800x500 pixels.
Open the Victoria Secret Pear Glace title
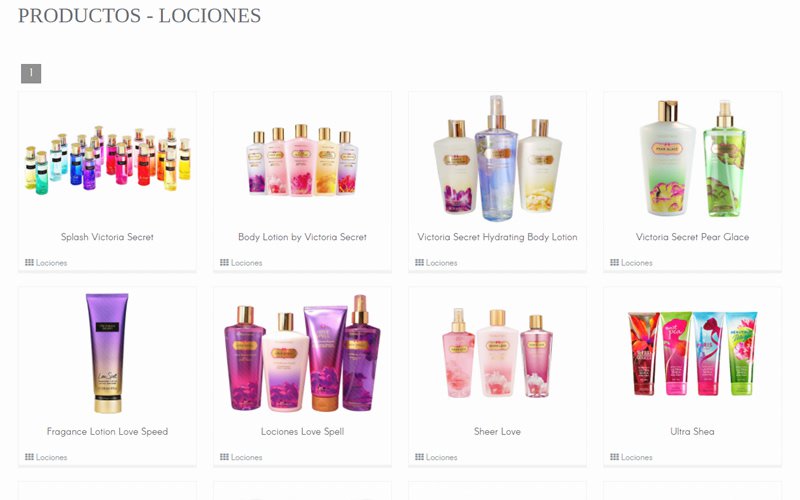click(692, 237)
